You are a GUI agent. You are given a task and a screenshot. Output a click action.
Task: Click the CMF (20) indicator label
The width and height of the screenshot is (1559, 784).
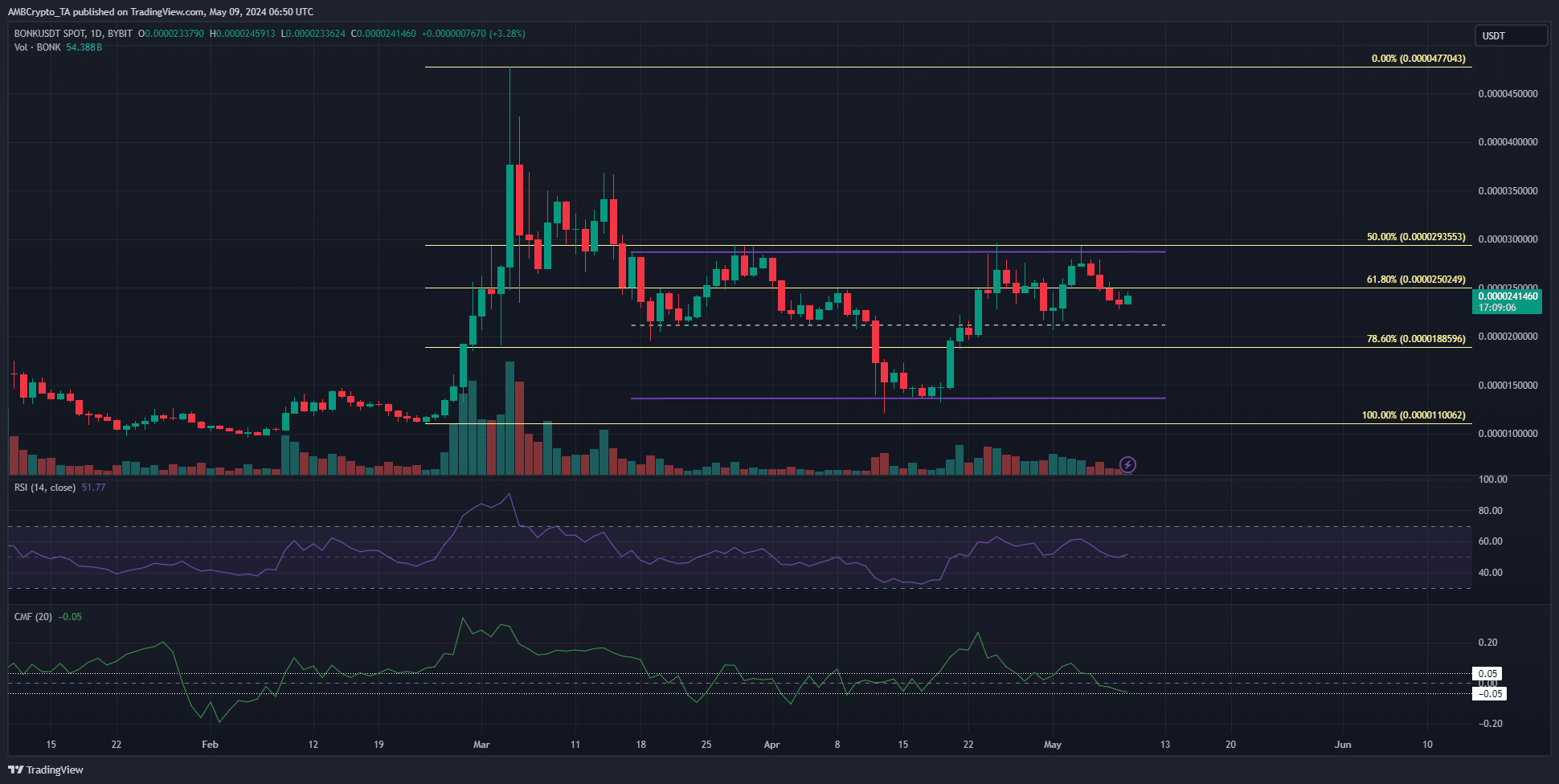tap(33, 617)
